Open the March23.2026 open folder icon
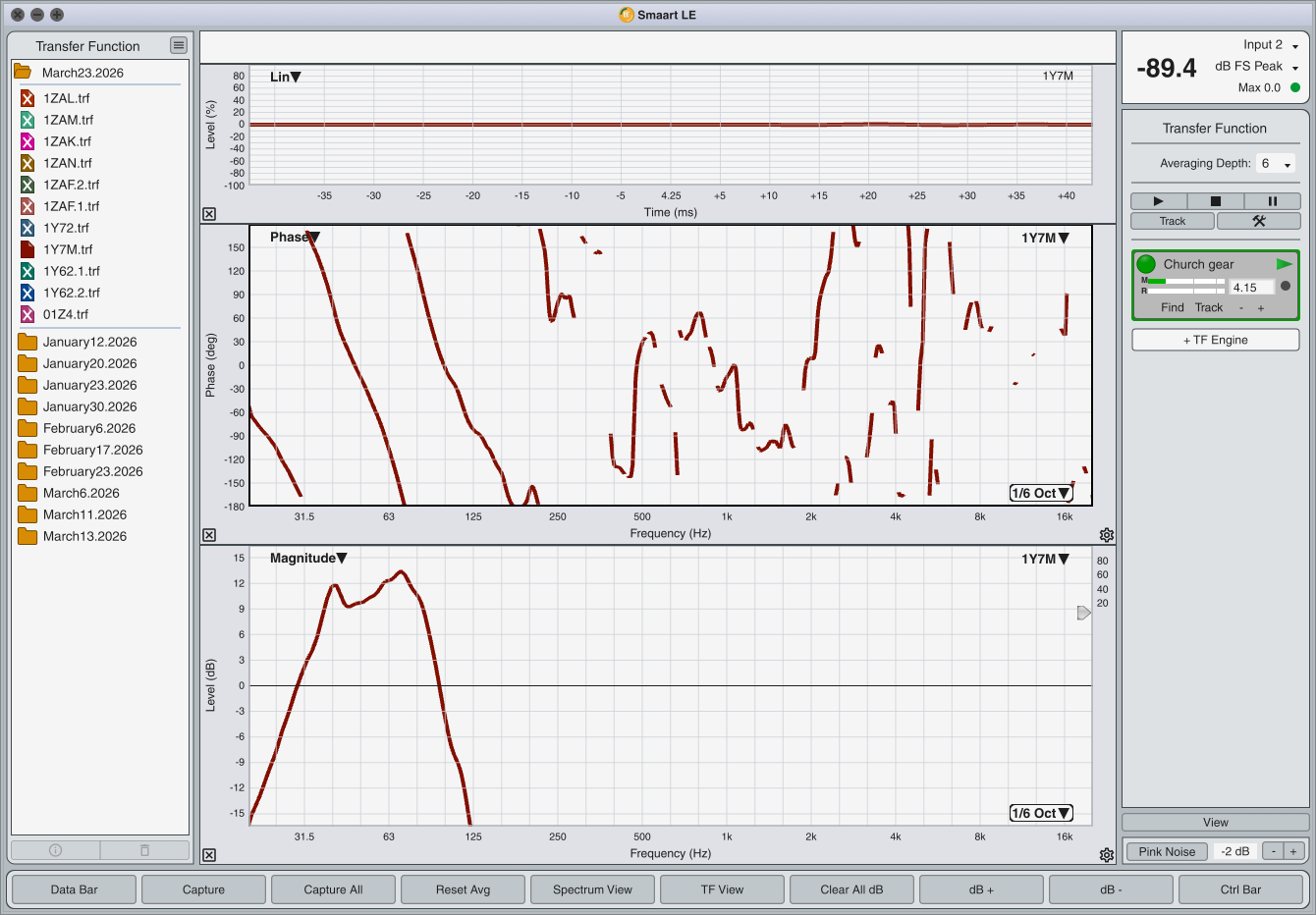The image size is (1316, 915). tap(23, 72)
